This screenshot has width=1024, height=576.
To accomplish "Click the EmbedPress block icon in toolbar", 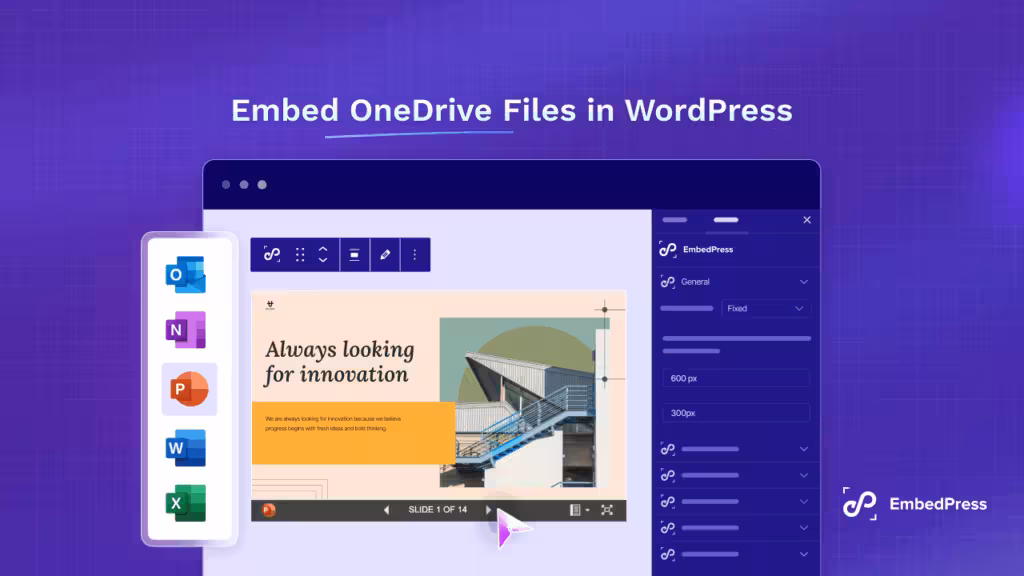I will click(272, 255).
